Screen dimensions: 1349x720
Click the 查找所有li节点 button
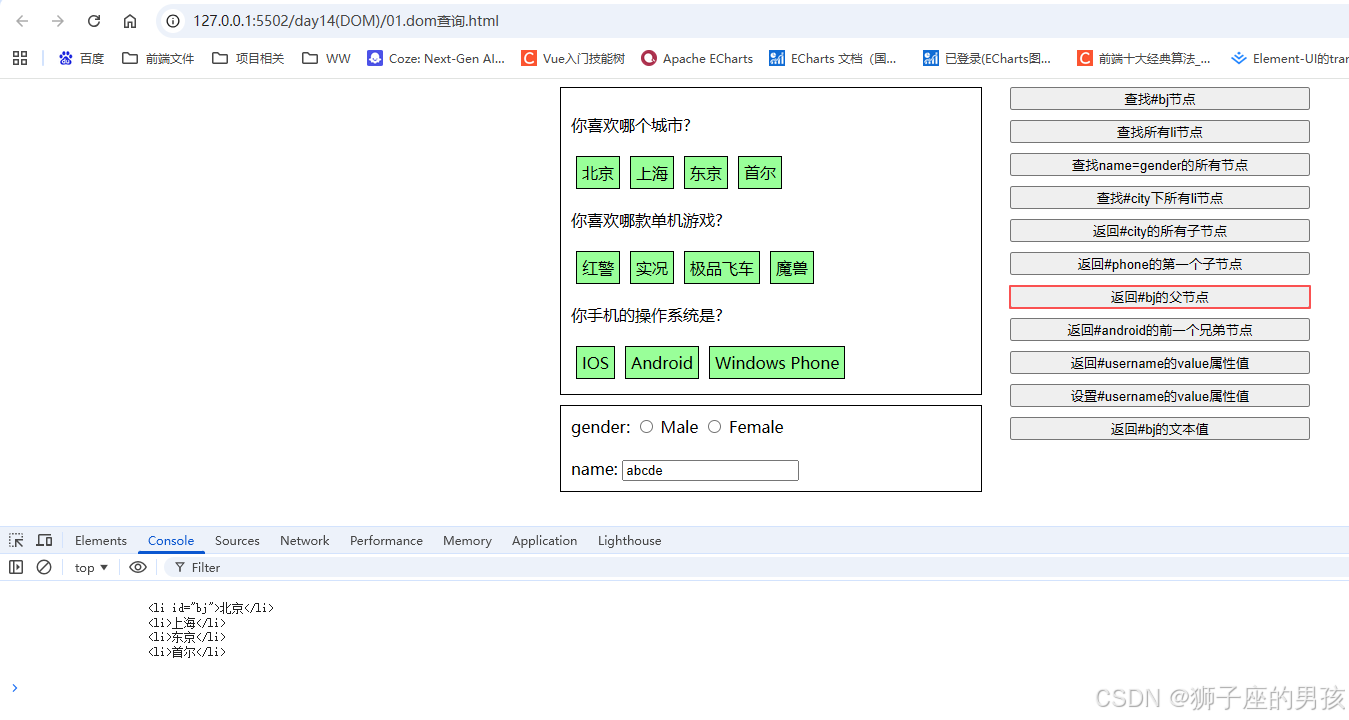point(1159,131)
